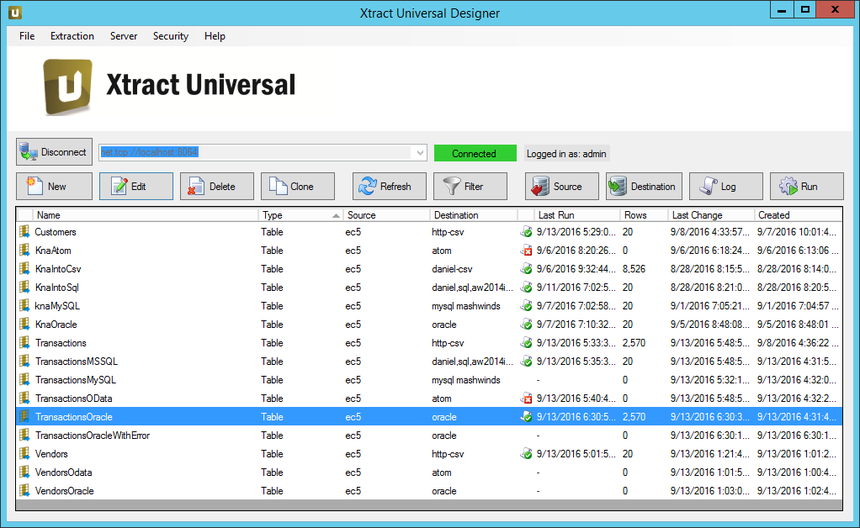This screenshot has width=860, height=528.
Task: Show the extraction Log
Action: tap(726, 186)
